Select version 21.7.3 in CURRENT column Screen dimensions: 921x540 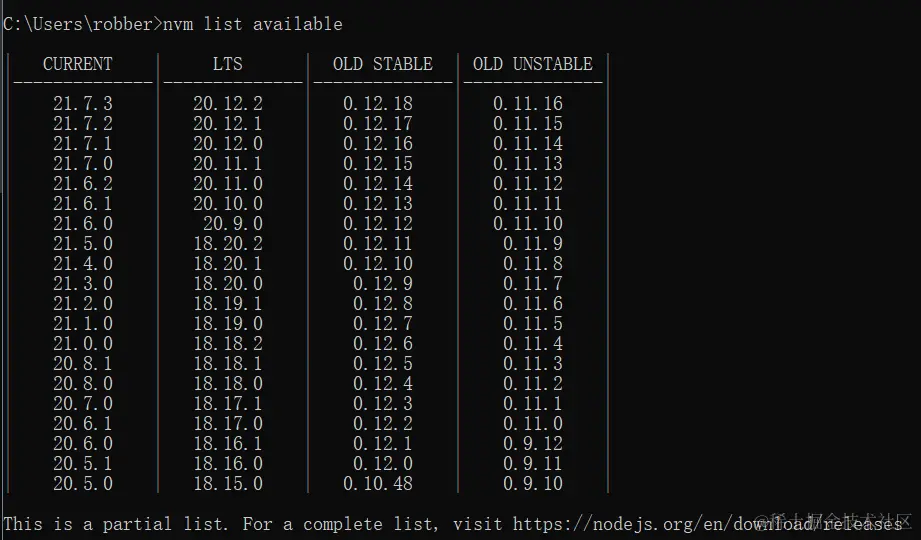(x=83, y=104)
